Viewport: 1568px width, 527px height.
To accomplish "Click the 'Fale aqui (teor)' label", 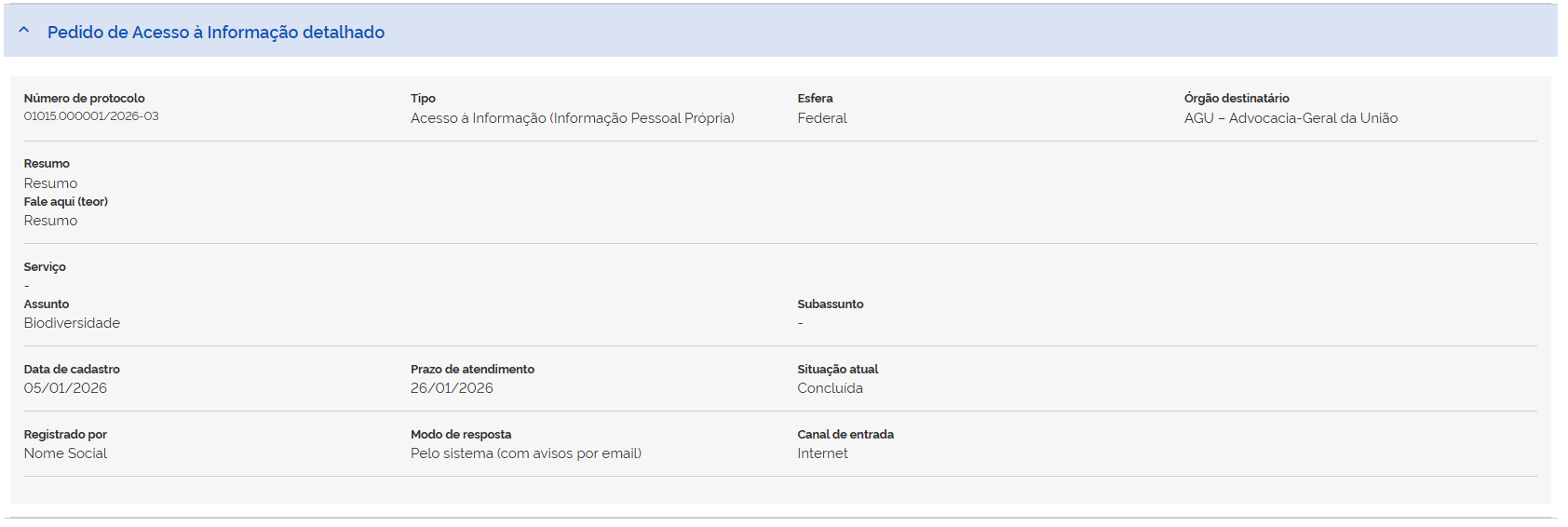I will point(66,202).
